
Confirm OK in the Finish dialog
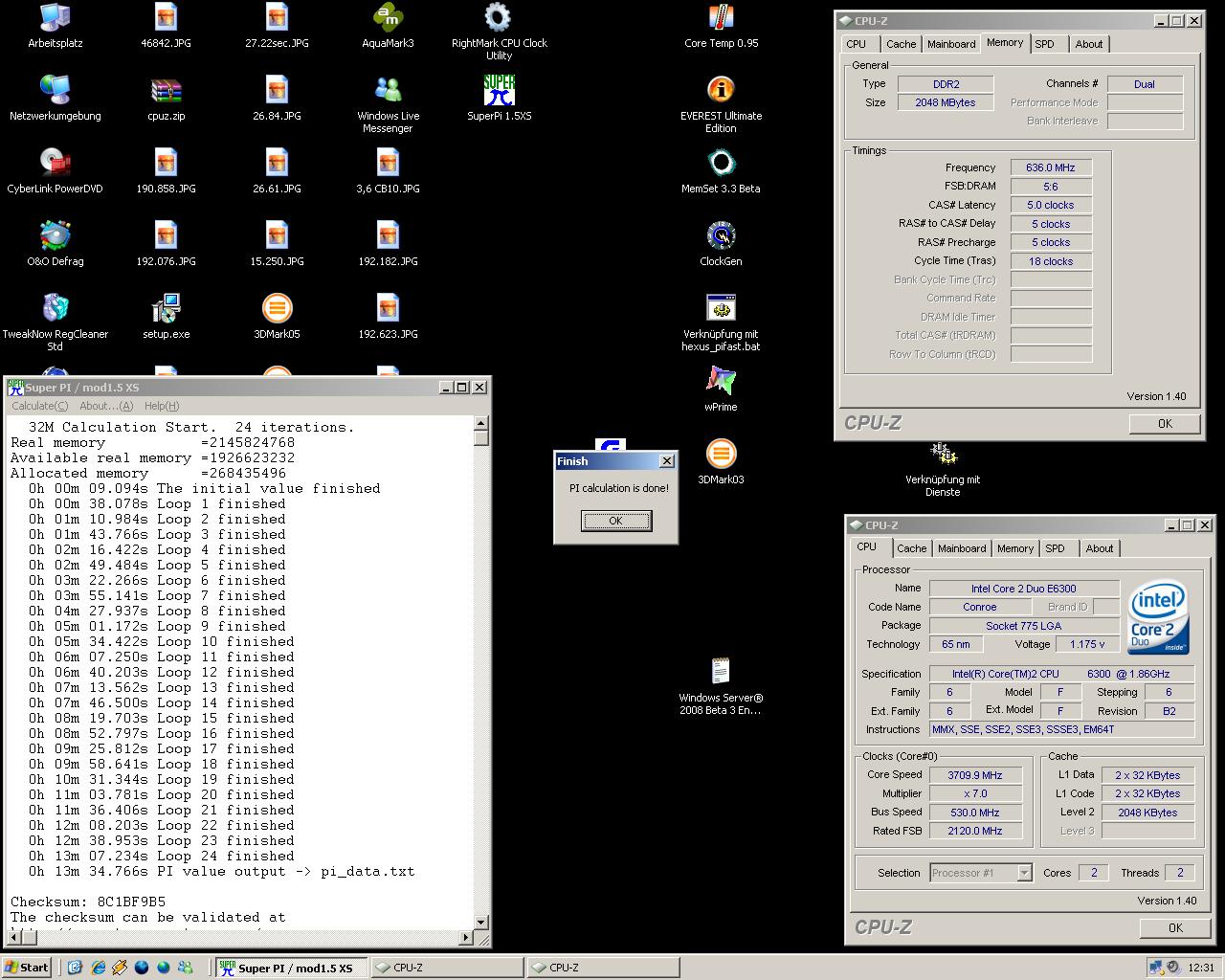(x=616, y=521)
